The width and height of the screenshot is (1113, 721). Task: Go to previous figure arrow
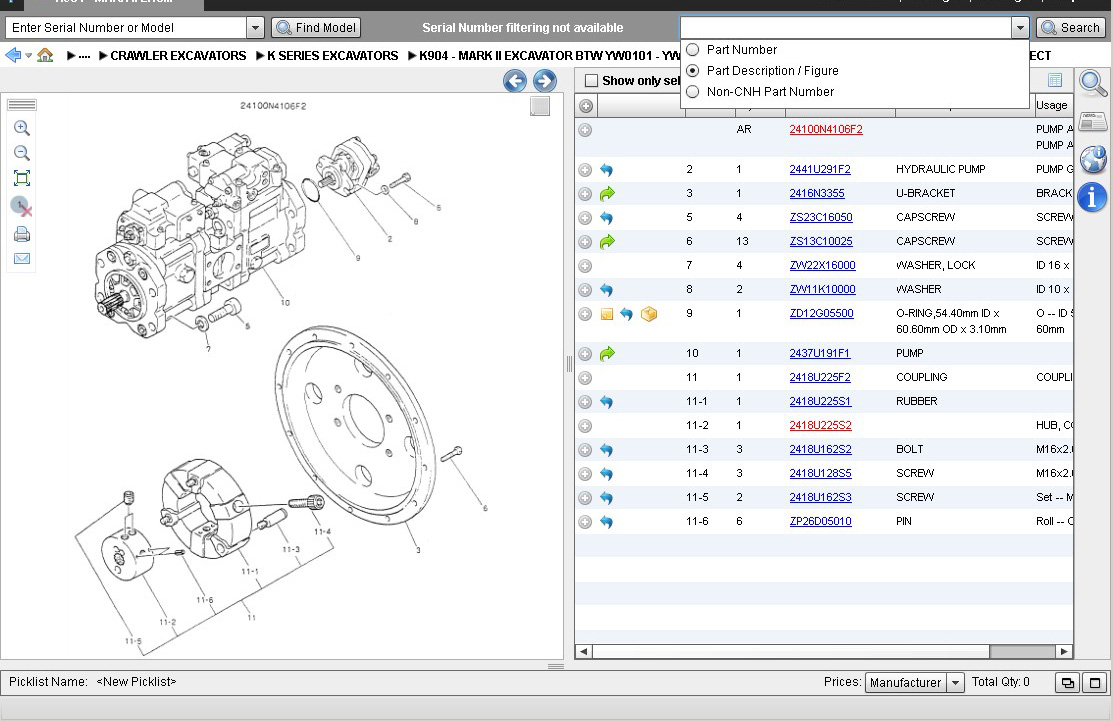click(x=515, y=81)
